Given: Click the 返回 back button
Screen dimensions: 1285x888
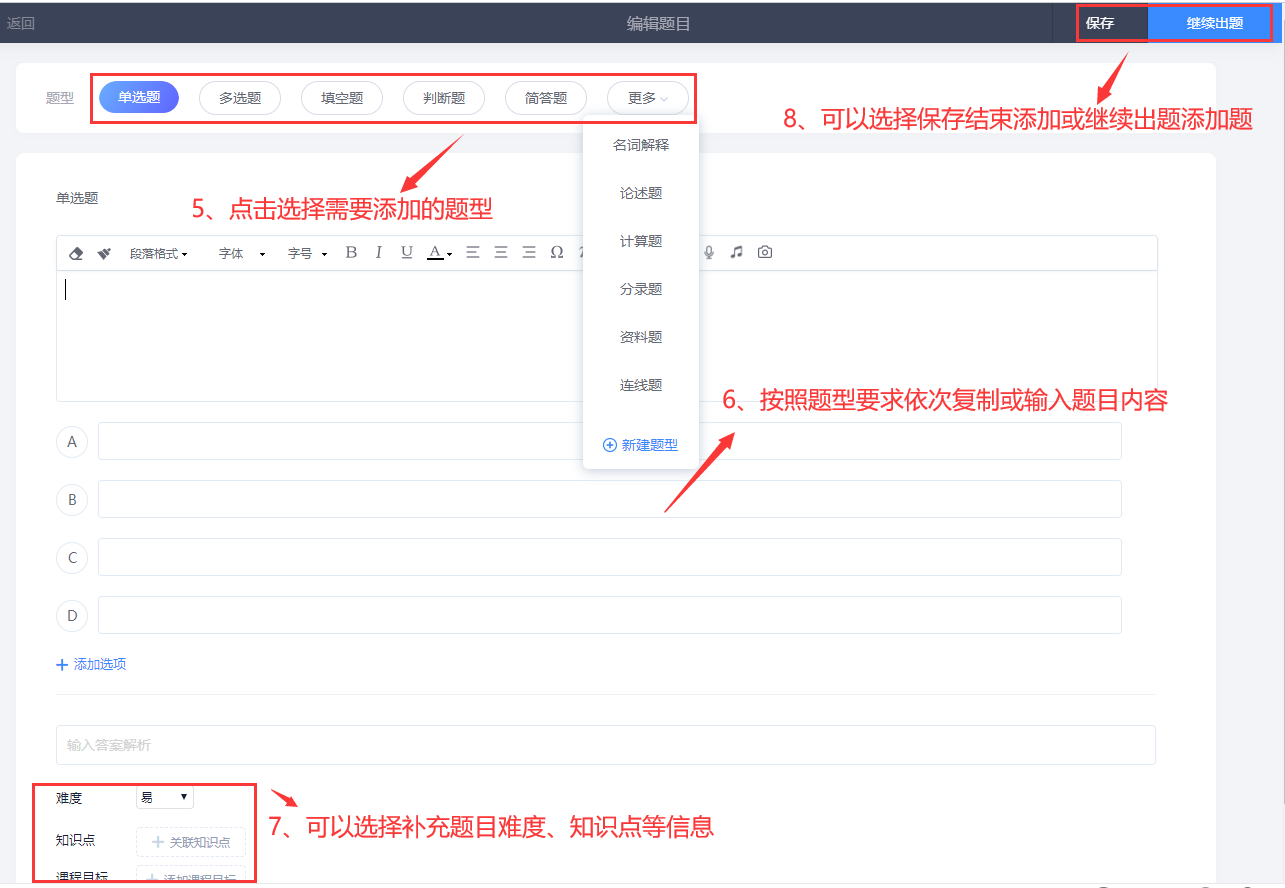Looking at the screenshot, I should 21,23.
